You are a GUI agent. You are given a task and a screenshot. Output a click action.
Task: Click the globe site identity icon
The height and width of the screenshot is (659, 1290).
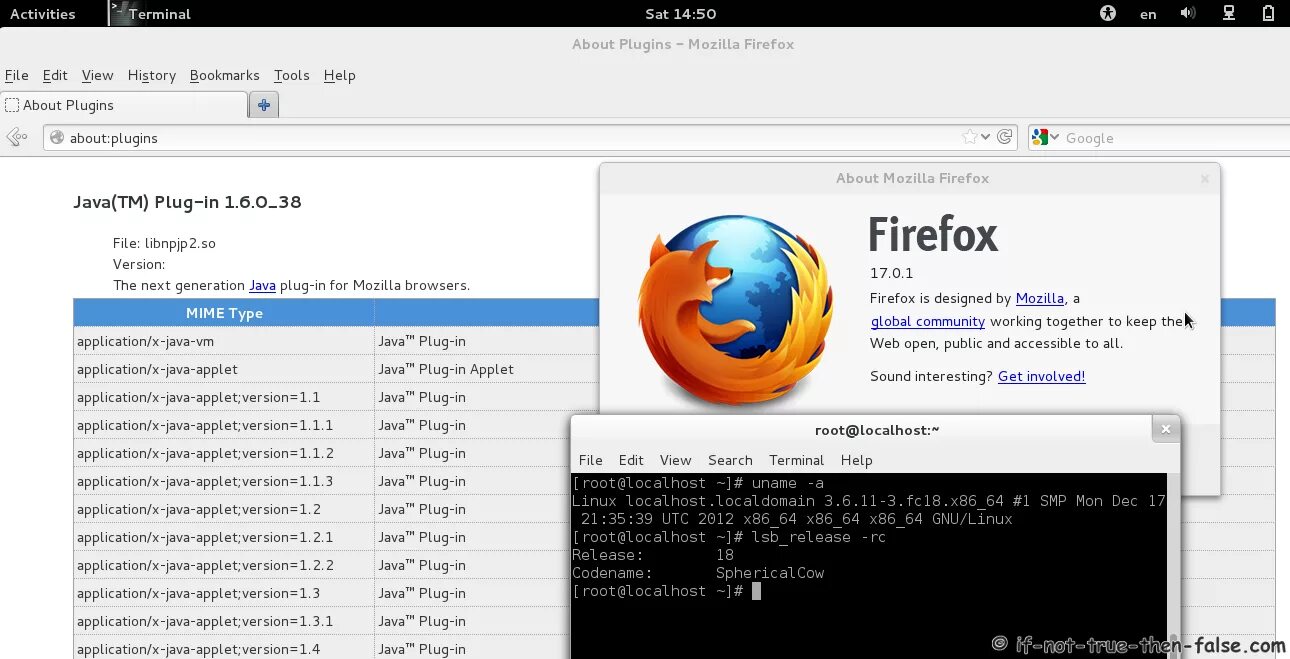57,138
